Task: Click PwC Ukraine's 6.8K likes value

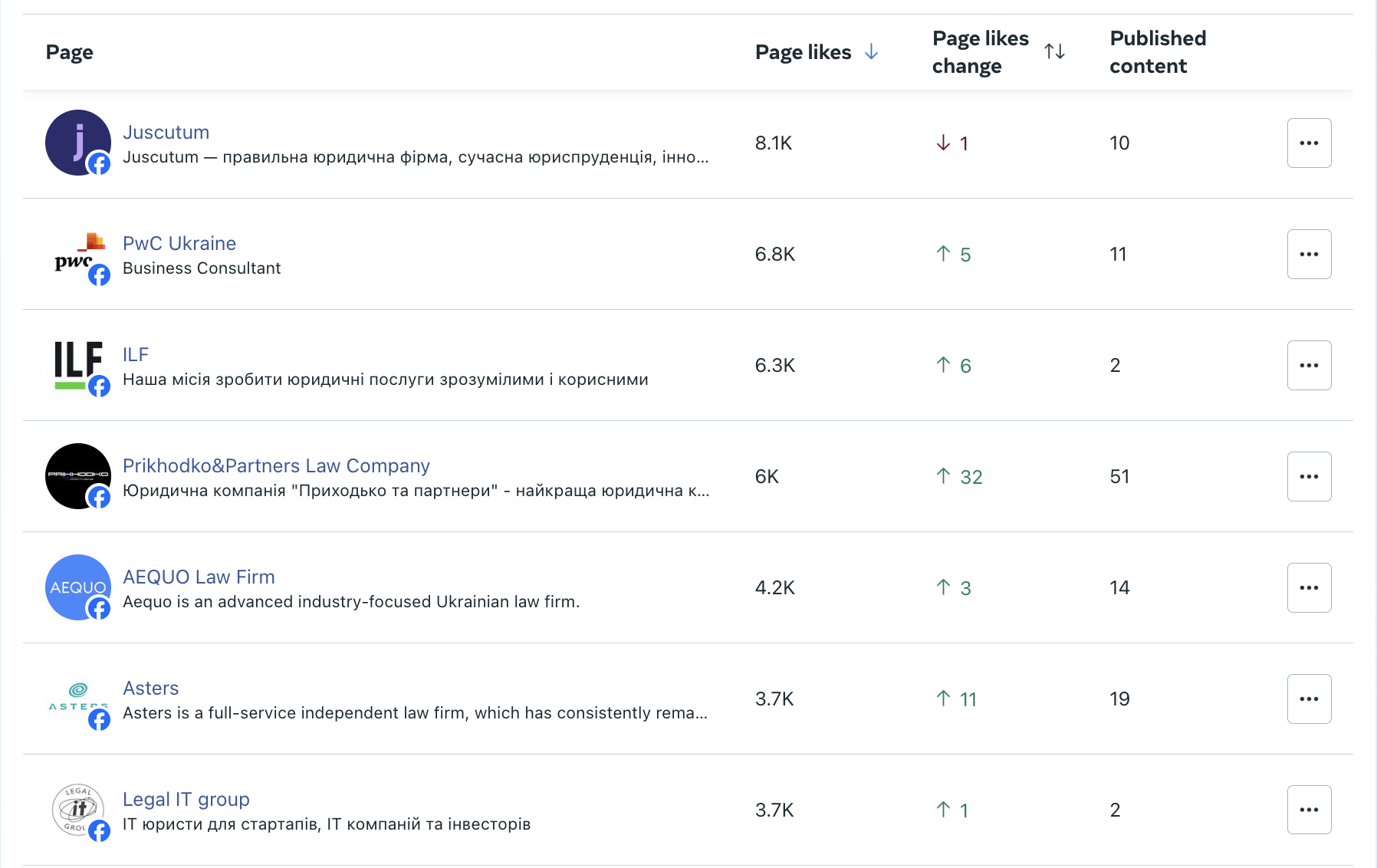Action: tap(775, 254)
